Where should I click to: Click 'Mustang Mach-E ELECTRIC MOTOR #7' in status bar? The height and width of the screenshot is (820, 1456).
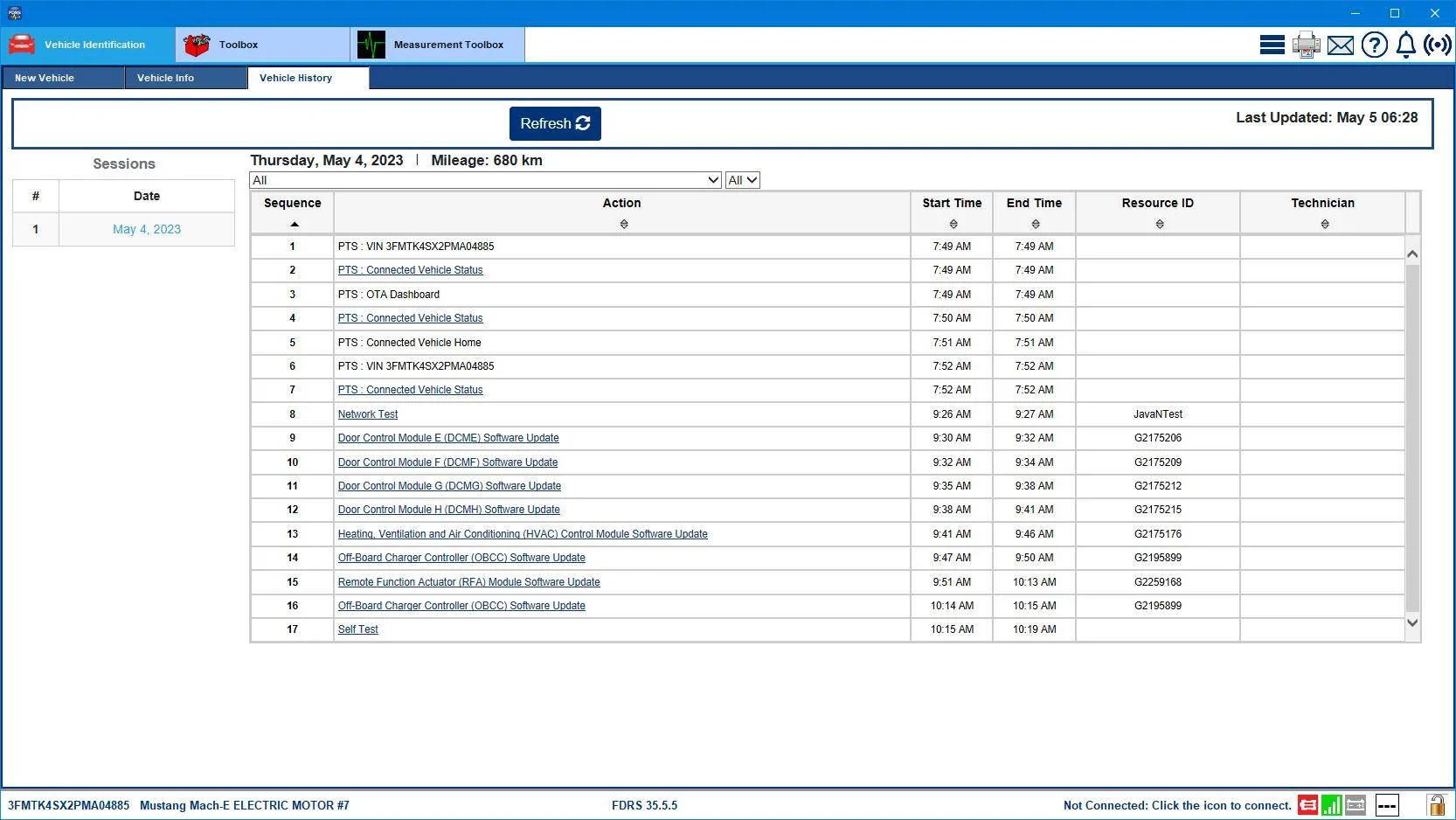[x=245, y=805]
